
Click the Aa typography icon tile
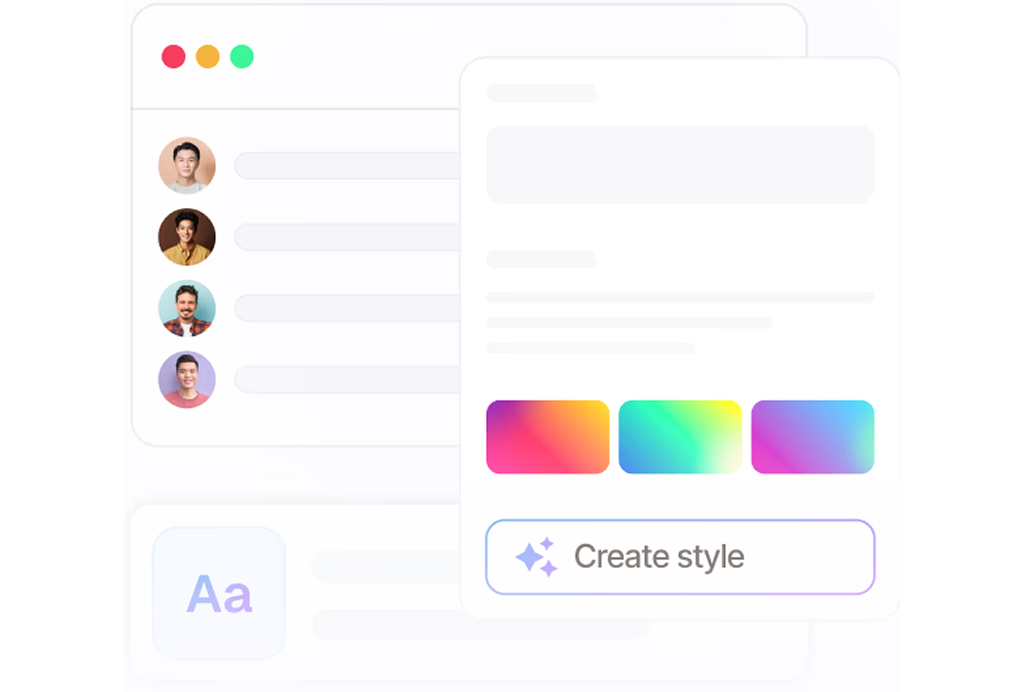click(x=219, y=593)
